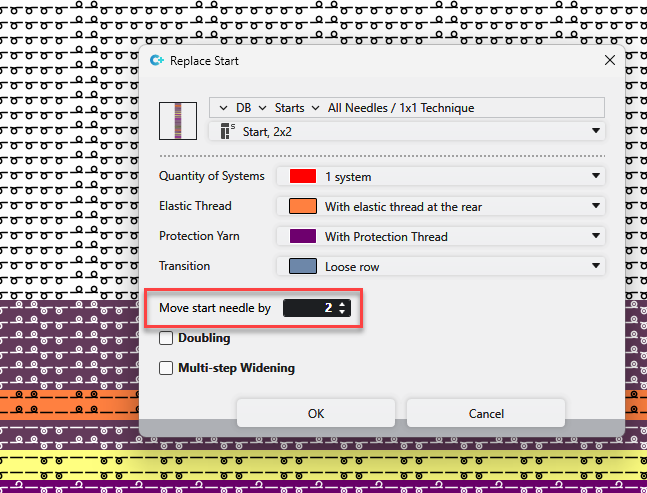Viewport: 647px width, 493px height.
Task: Click the orange elastic thread swatch
Action: pos(303,207)
